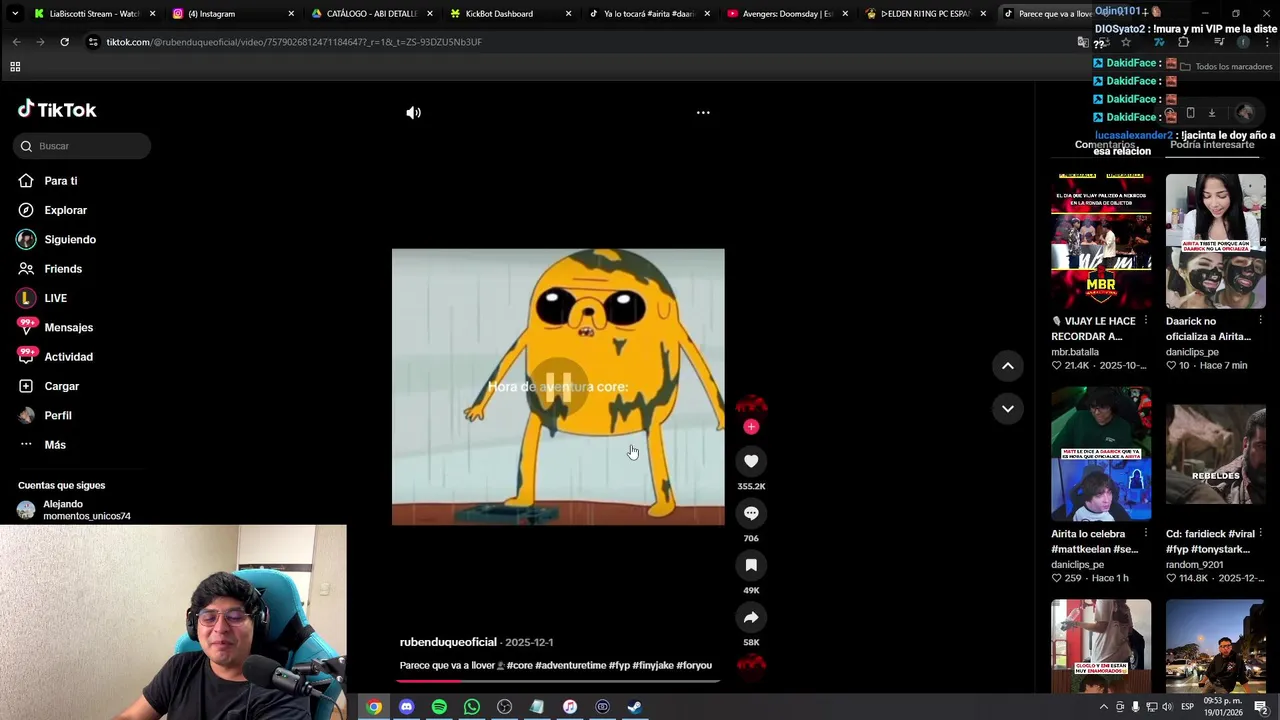Switch to the Avengers: Doomsday browser tab
1280x720 pixels.
click(x=788, y=14)
